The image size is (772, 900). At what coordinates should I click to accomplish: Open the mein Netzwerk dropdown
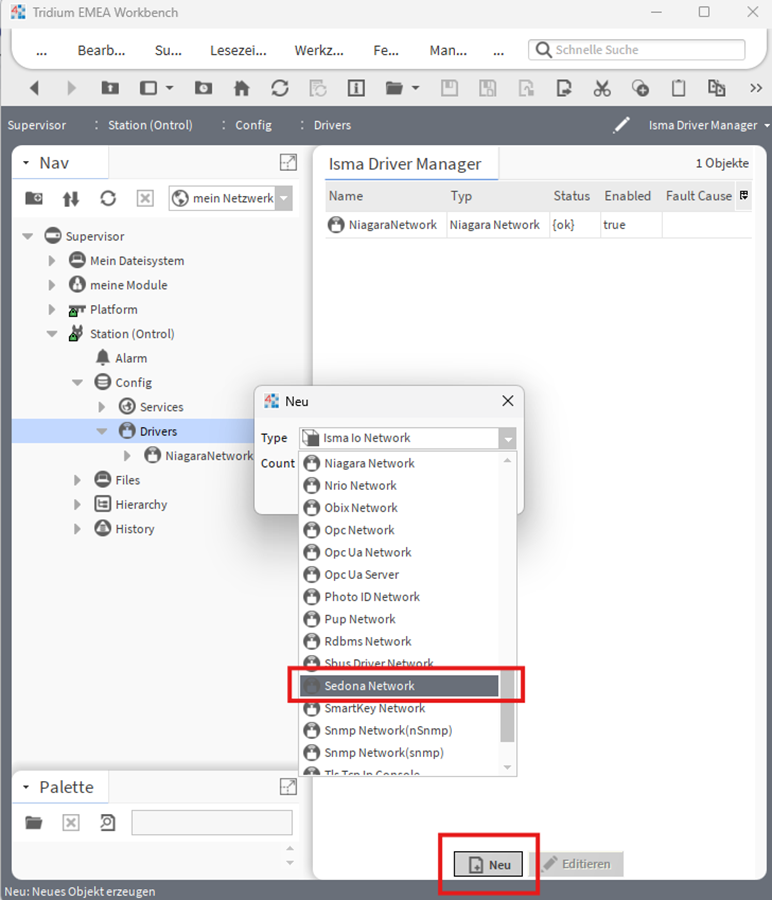tap(284, 199)
